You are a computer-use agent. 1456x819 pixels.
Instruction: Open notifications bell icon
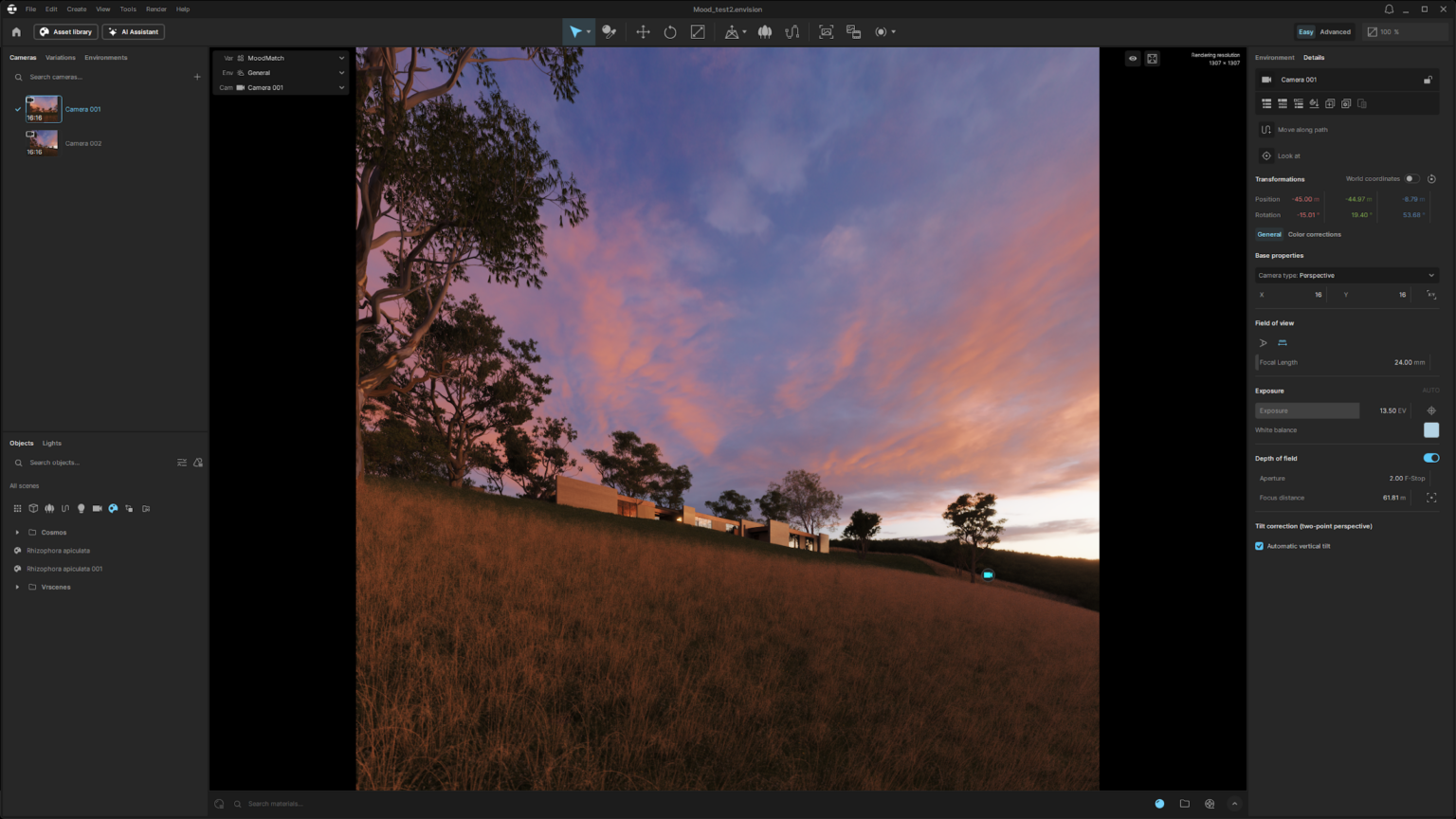pyautogui.click(x=1389, y=9)
